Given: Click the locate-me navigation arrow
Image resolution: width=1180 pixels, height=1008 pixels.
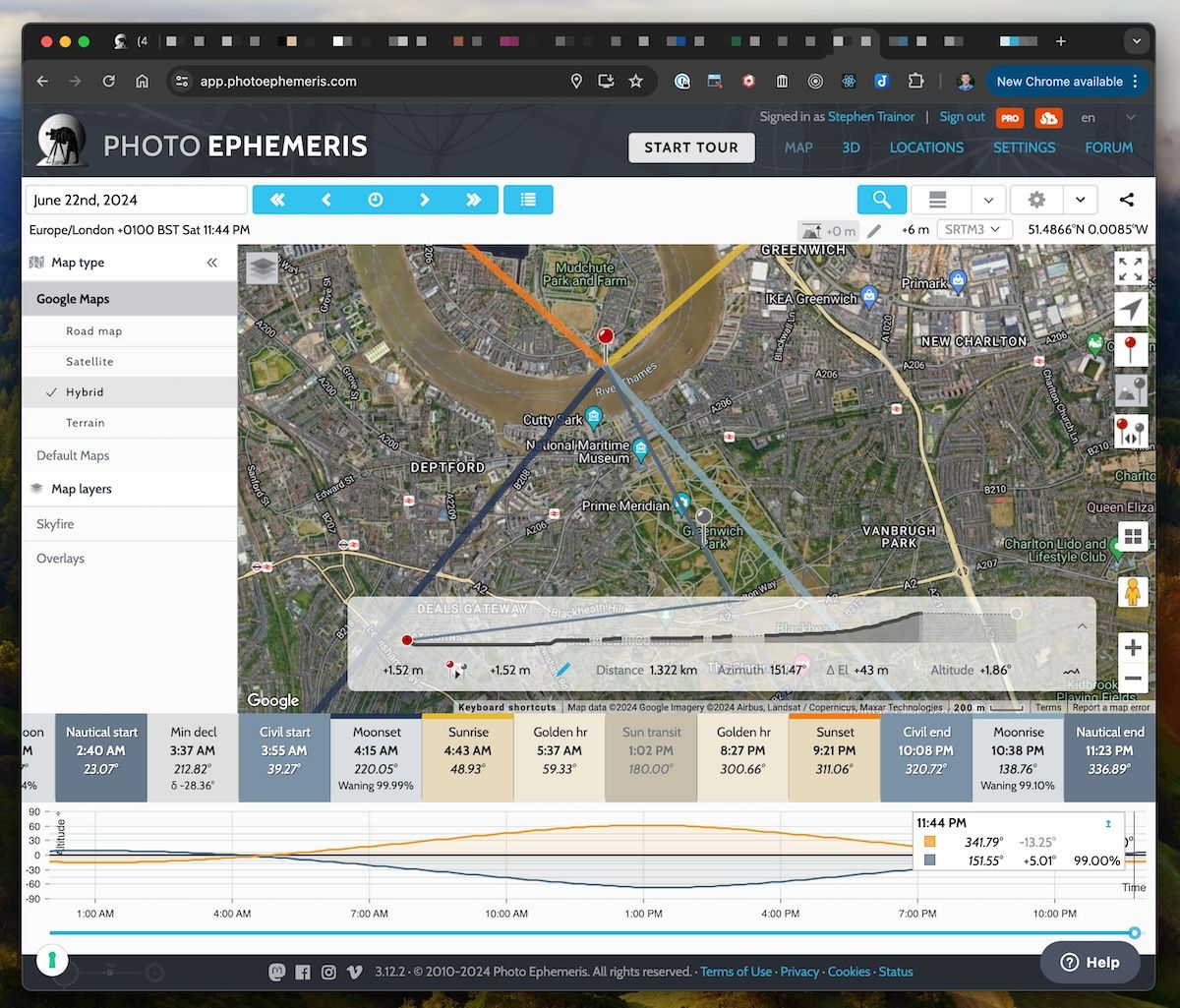Looking at the screenshot, I should pos(1131,310).
